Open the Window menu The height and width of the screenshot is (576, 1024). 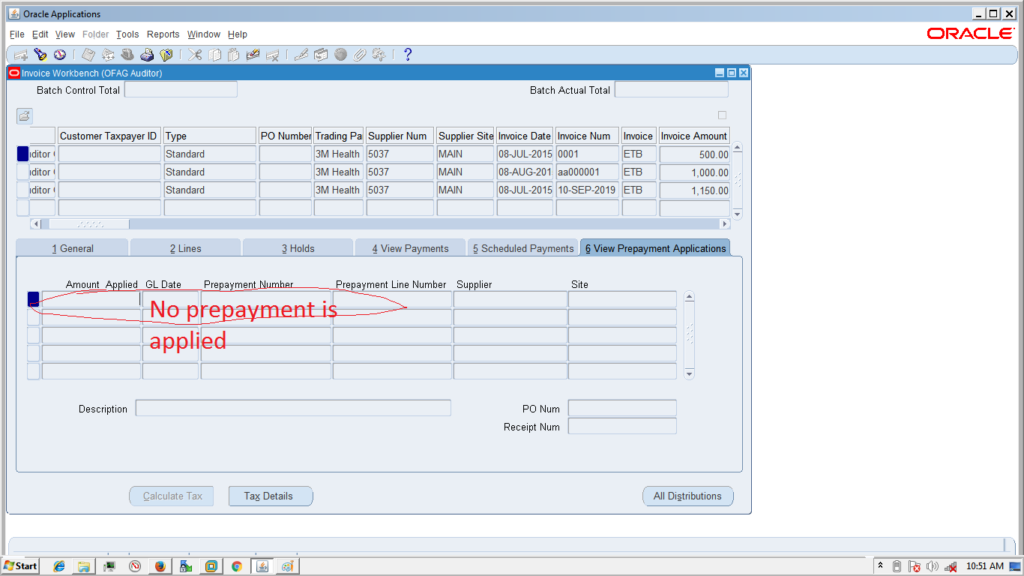204,34
